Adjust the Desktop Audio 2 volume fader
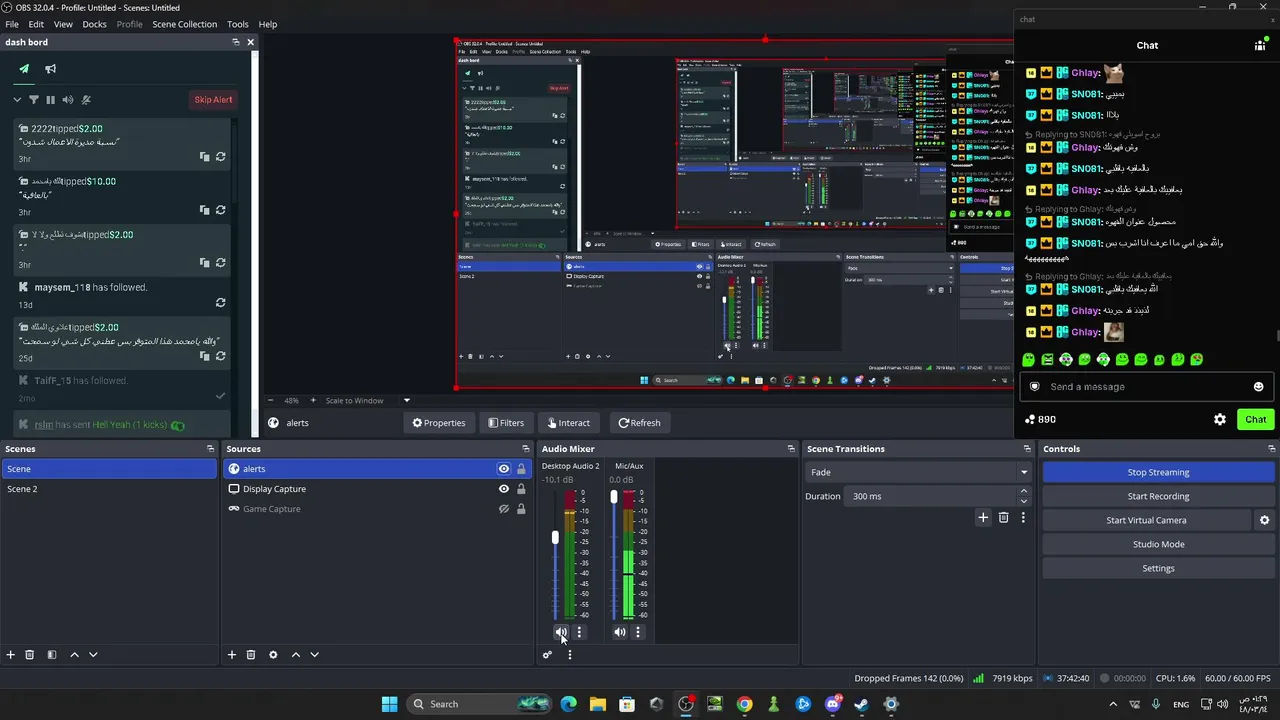 pos(555,538)
